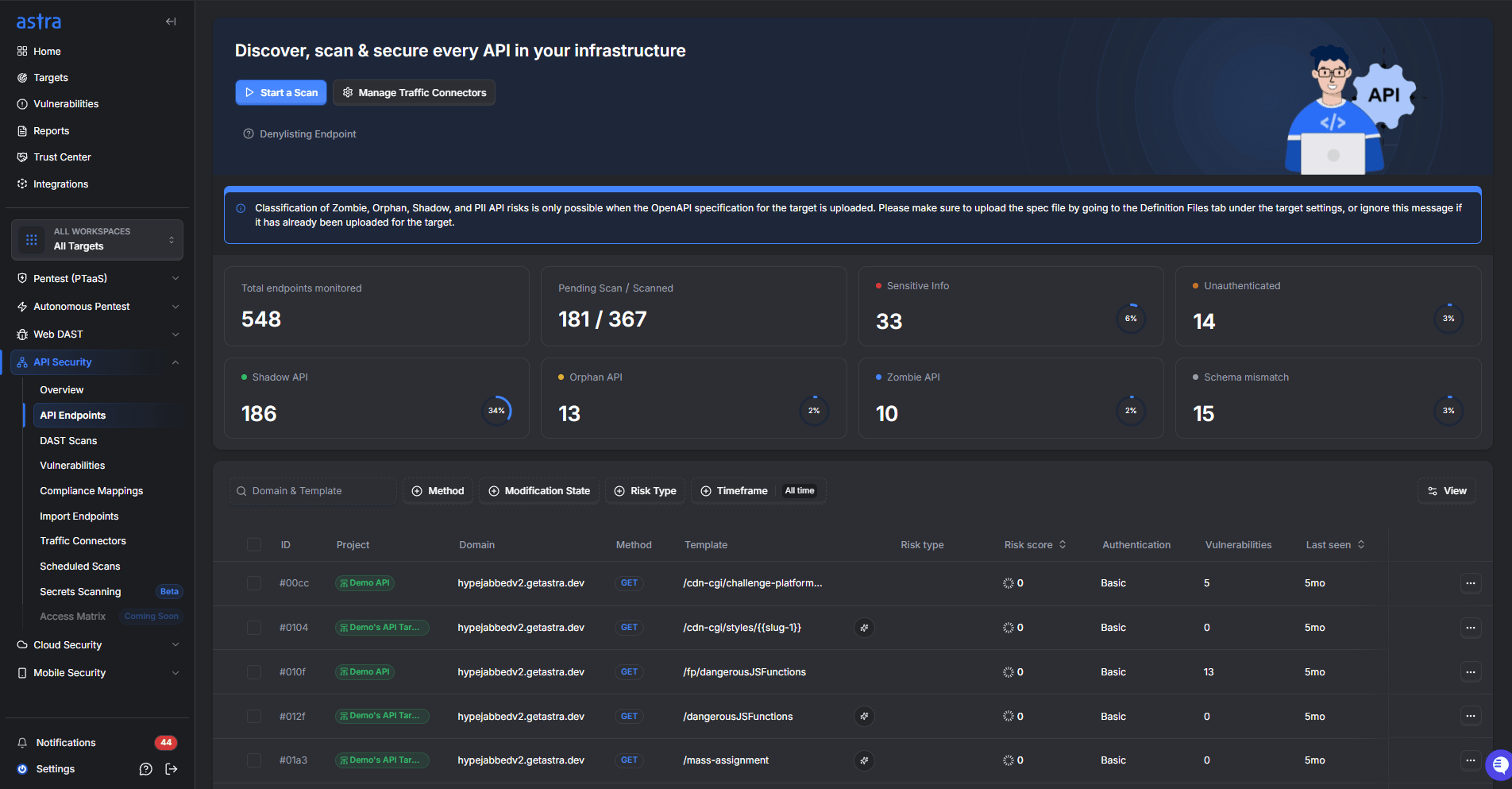The width and height of the screenshot is (1512, 789).
Task: Click the Integrations icon in sidebar
Action: pyautogui.click(x=22, y=184)
